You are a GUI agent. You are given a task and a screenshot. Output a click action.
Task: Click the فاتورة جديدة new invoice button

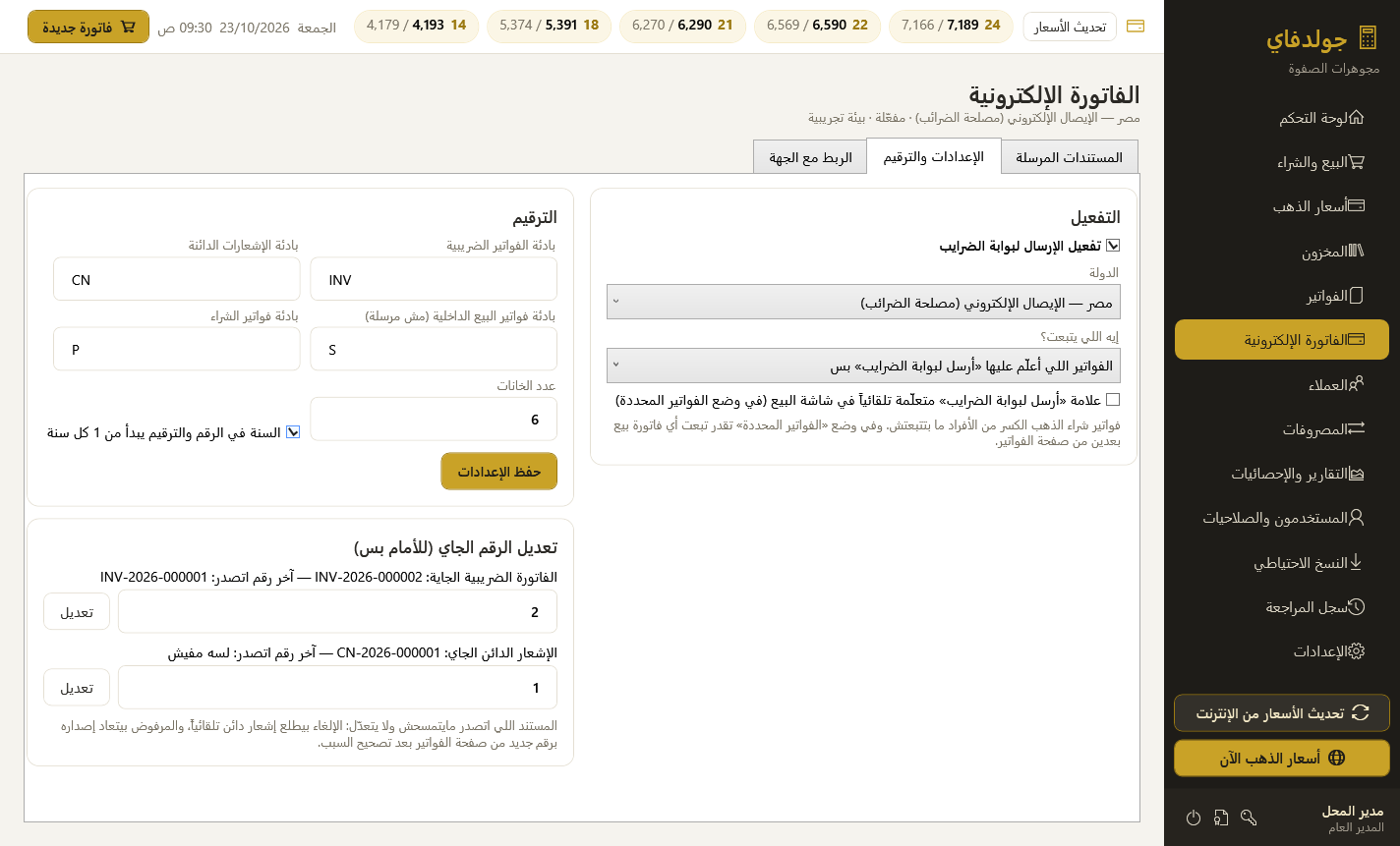tap(88, 27)
